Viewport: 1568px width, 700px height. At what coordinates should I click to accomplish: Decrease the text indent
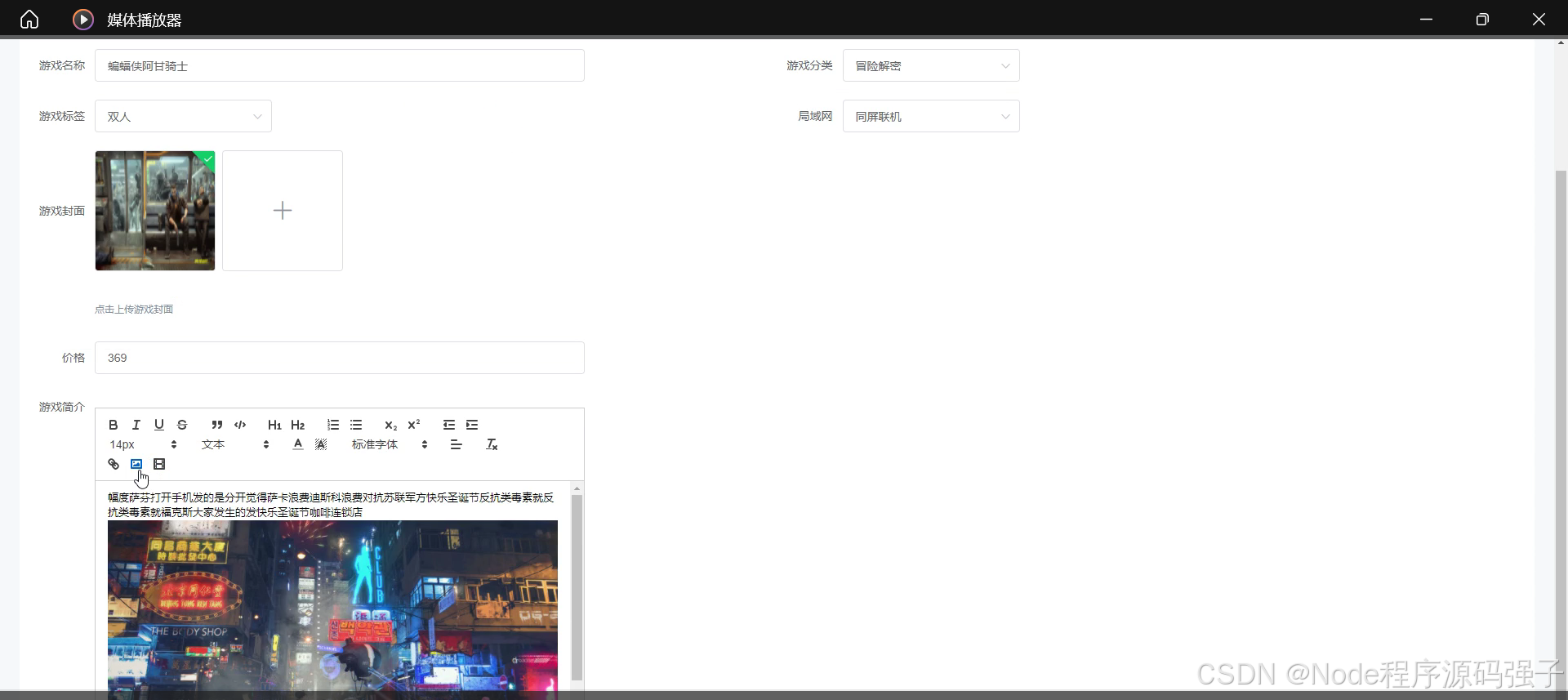(x=449, y=425)
